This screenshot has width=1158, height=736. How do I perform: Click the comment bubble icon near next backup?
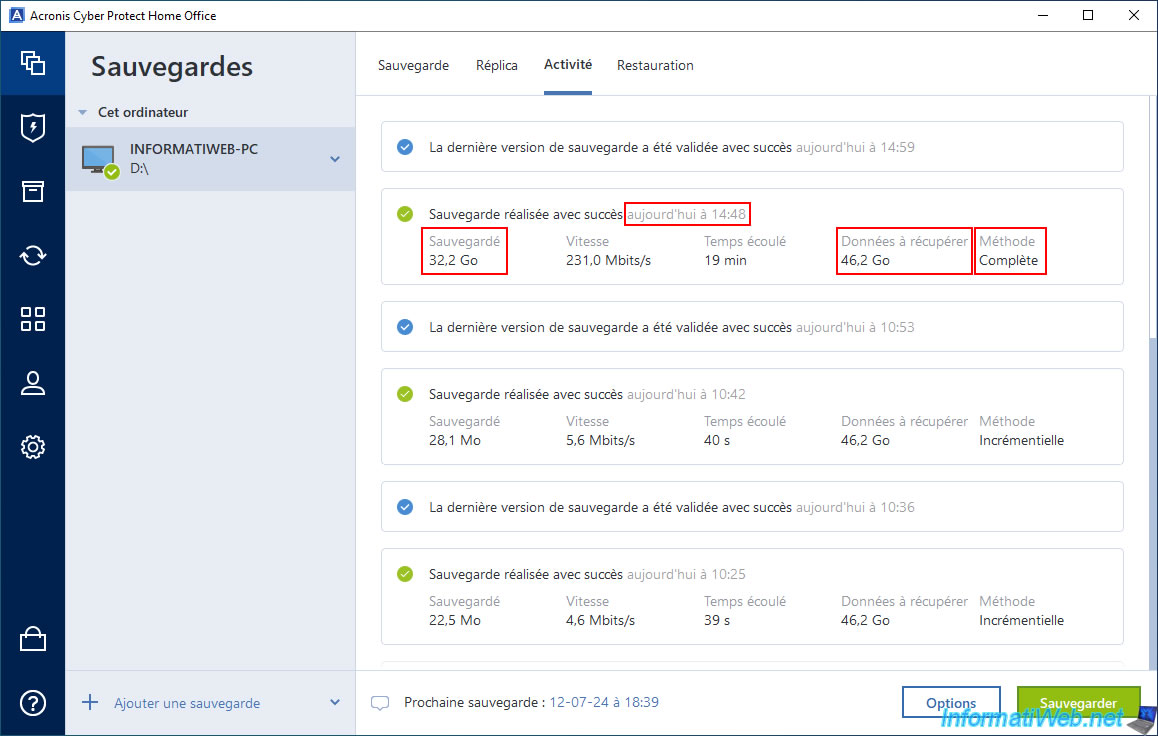(x=380, y=703)
